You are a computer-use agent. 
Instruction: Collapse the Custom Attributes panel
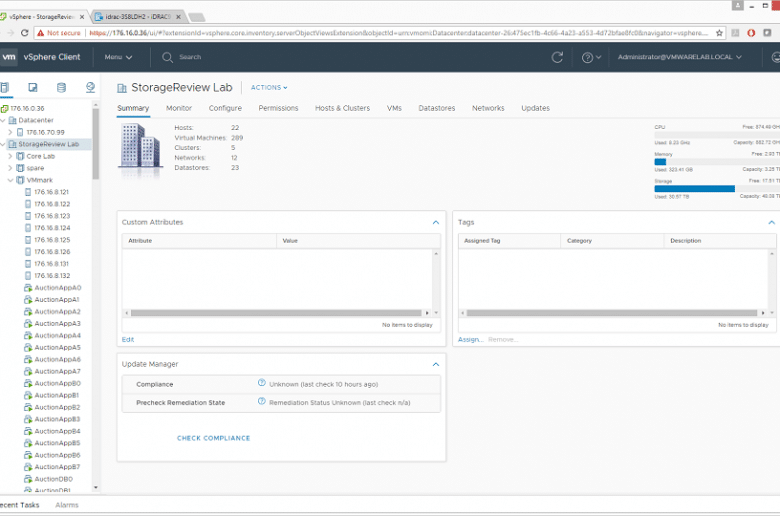(436, 222)
